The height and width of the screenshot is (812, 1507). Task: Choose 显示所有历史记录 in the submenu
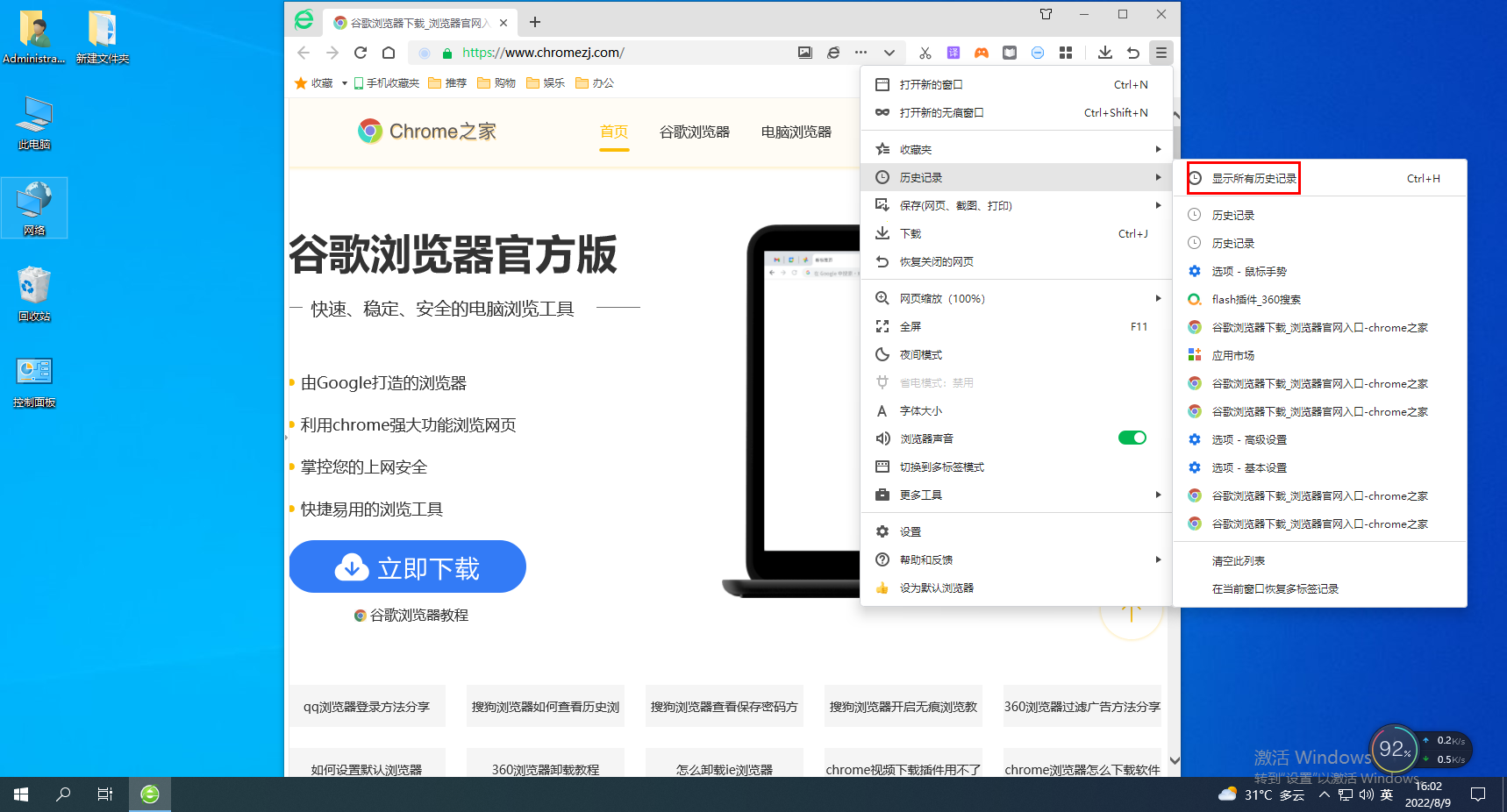click(x=1320, y=179)
